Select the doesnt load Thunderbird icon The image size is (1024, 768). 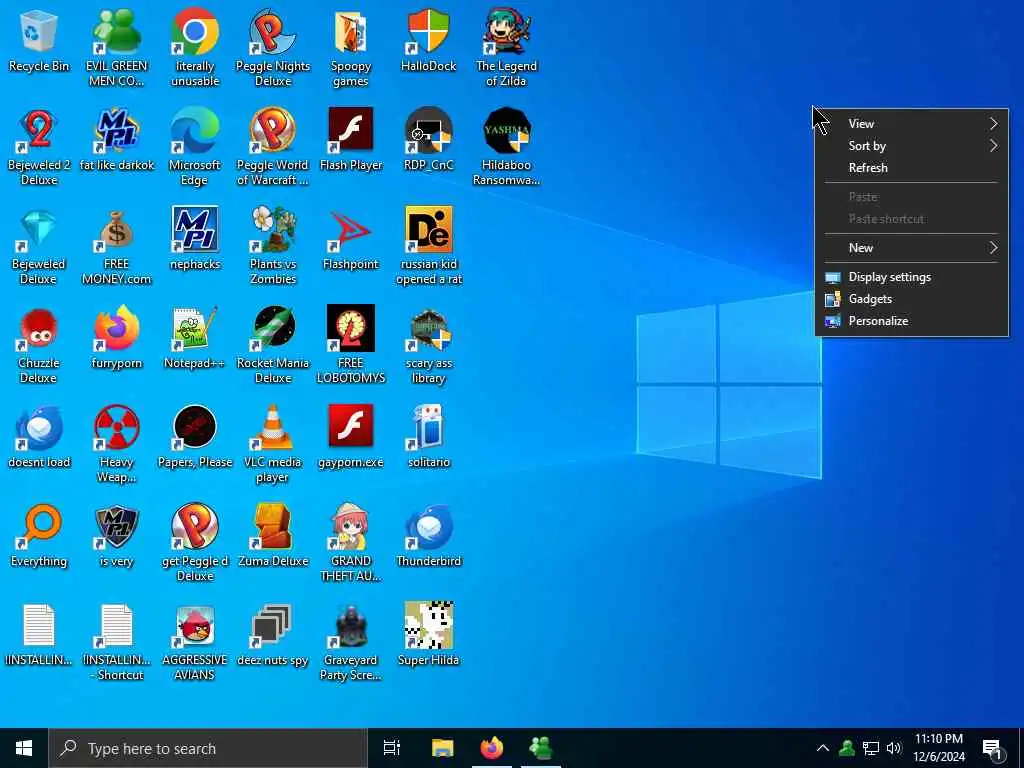39,428
